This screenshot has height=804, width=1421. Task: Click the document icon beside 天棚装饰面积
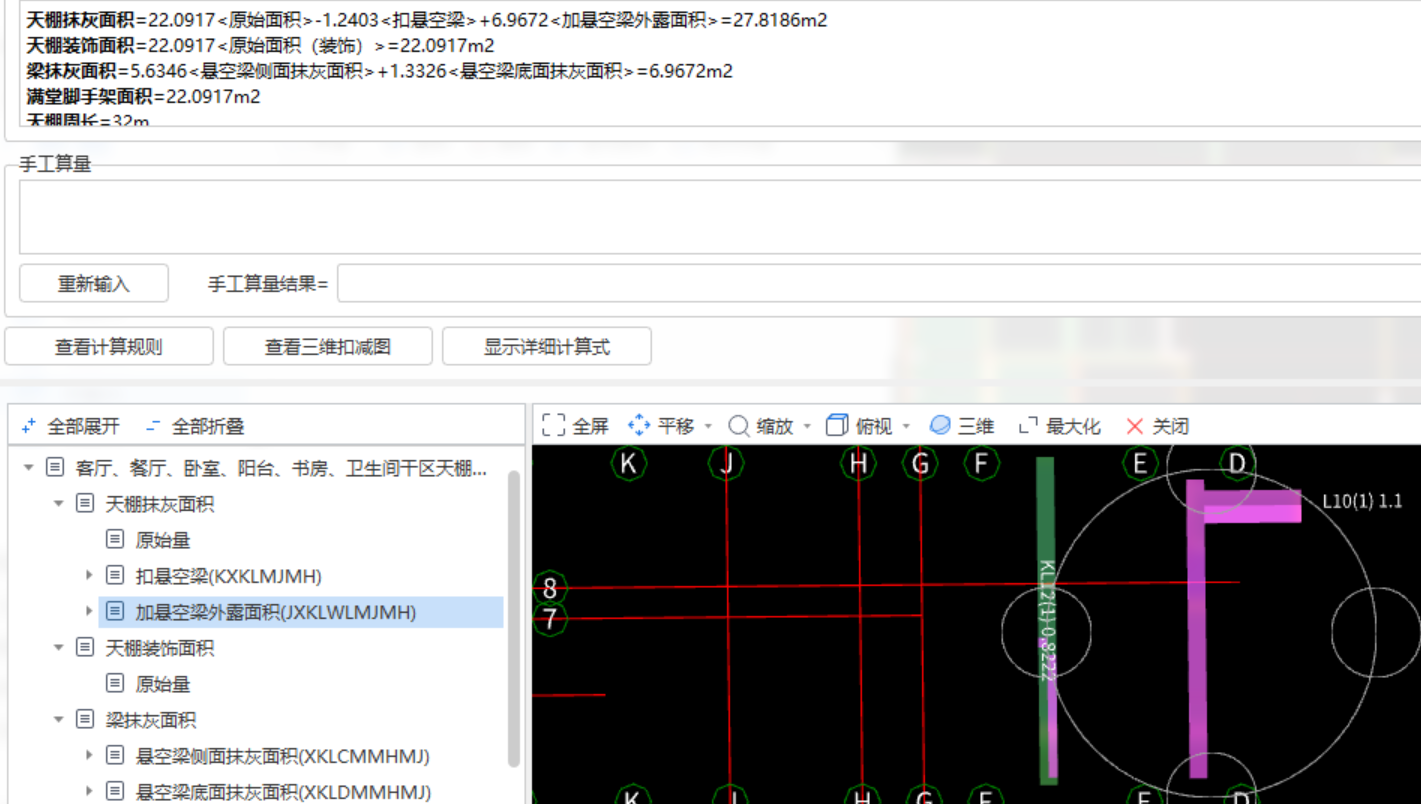click(x=86, y=648)
